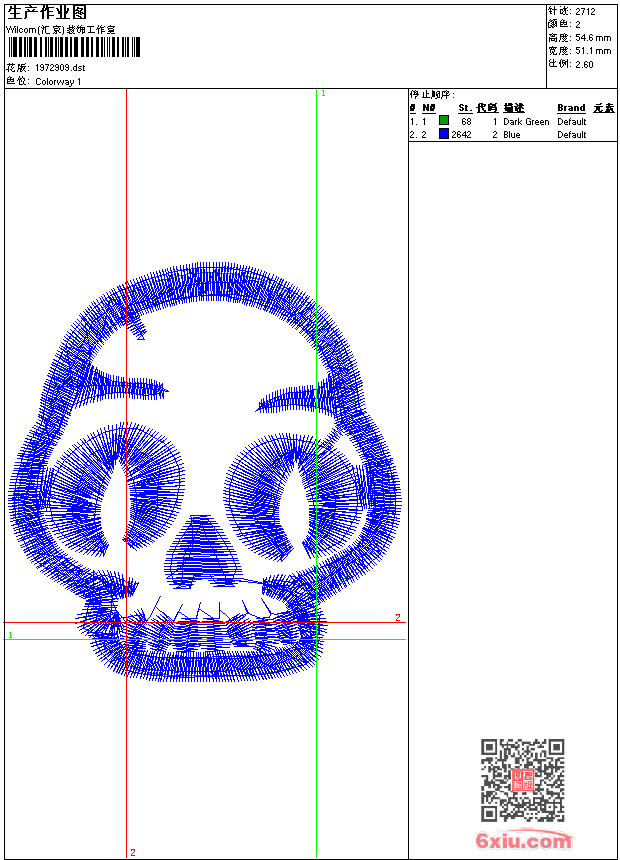Click the skull's nose embroidery fill
The width and height of the screenshot is (620, 860).
tap(202, 551)
